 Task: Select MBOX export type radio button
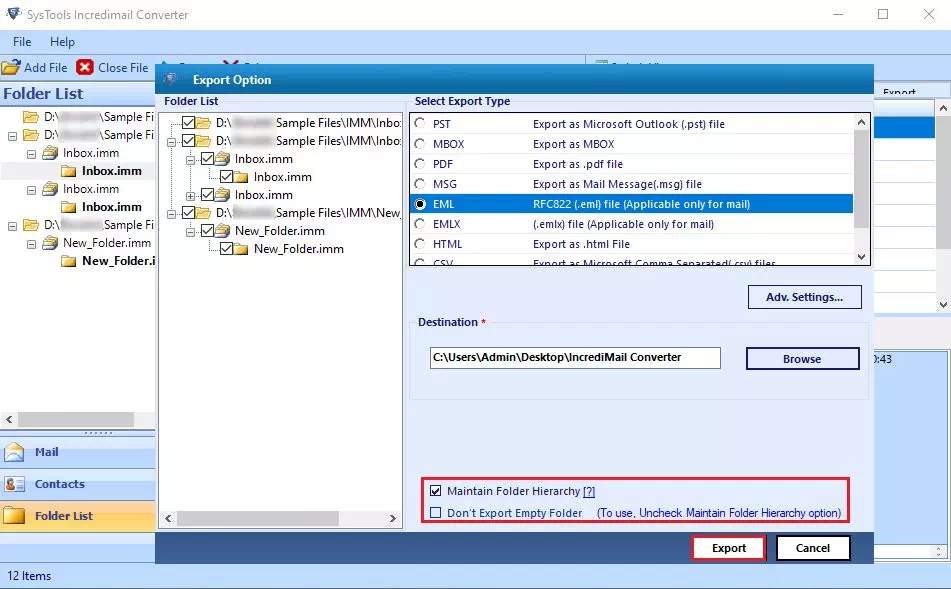420,144
